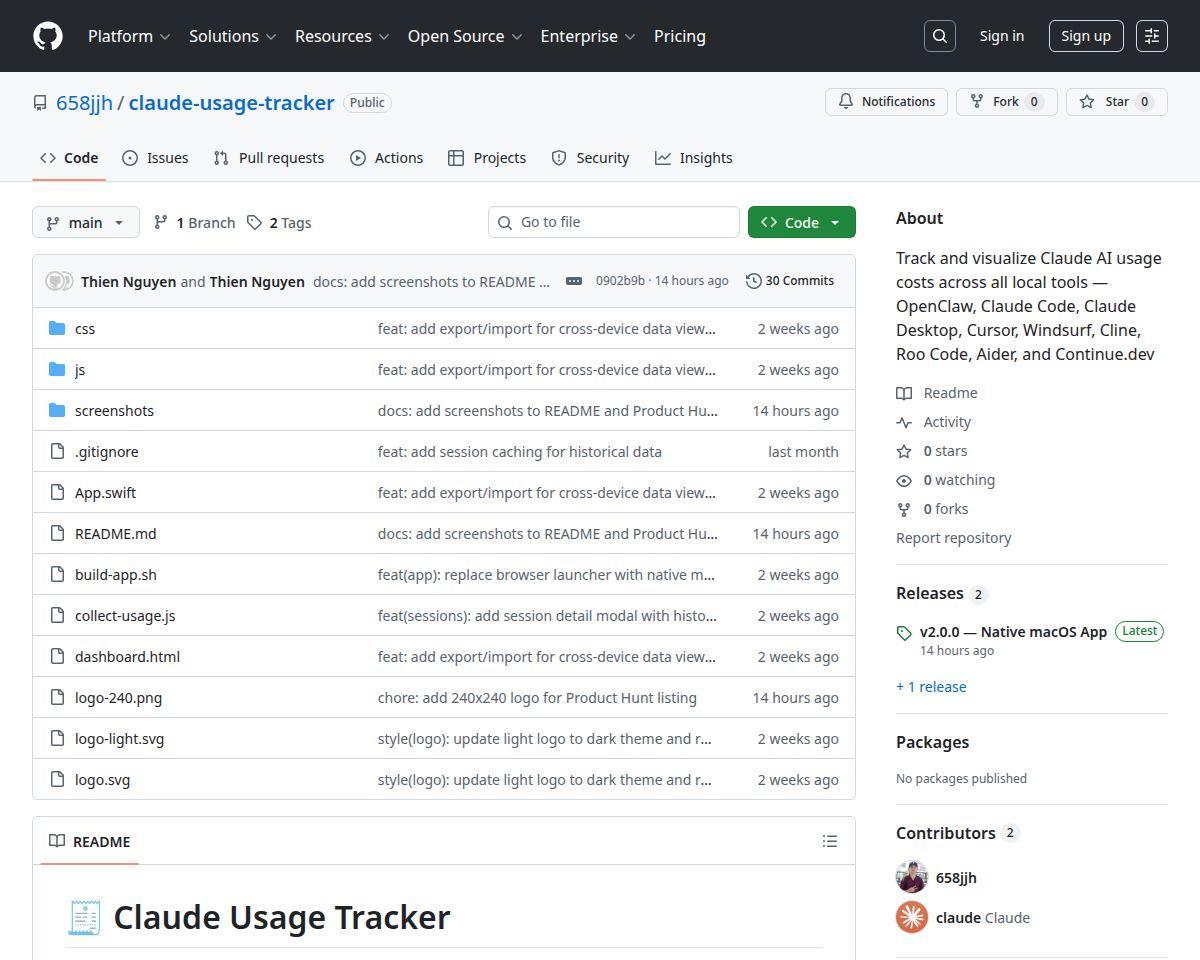Click the file icon next to logo.svg
Viewport: 1200px width, 960px height.
[x=57, y=779]
